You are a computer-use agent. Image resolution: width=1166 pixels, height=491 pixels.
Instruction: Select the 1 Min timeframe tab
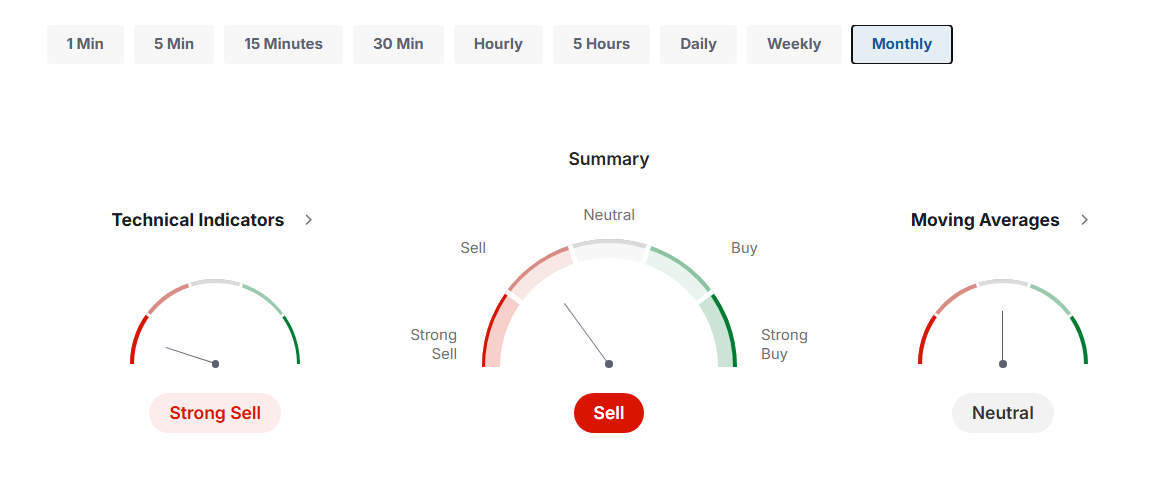click(x=85, y=44)
